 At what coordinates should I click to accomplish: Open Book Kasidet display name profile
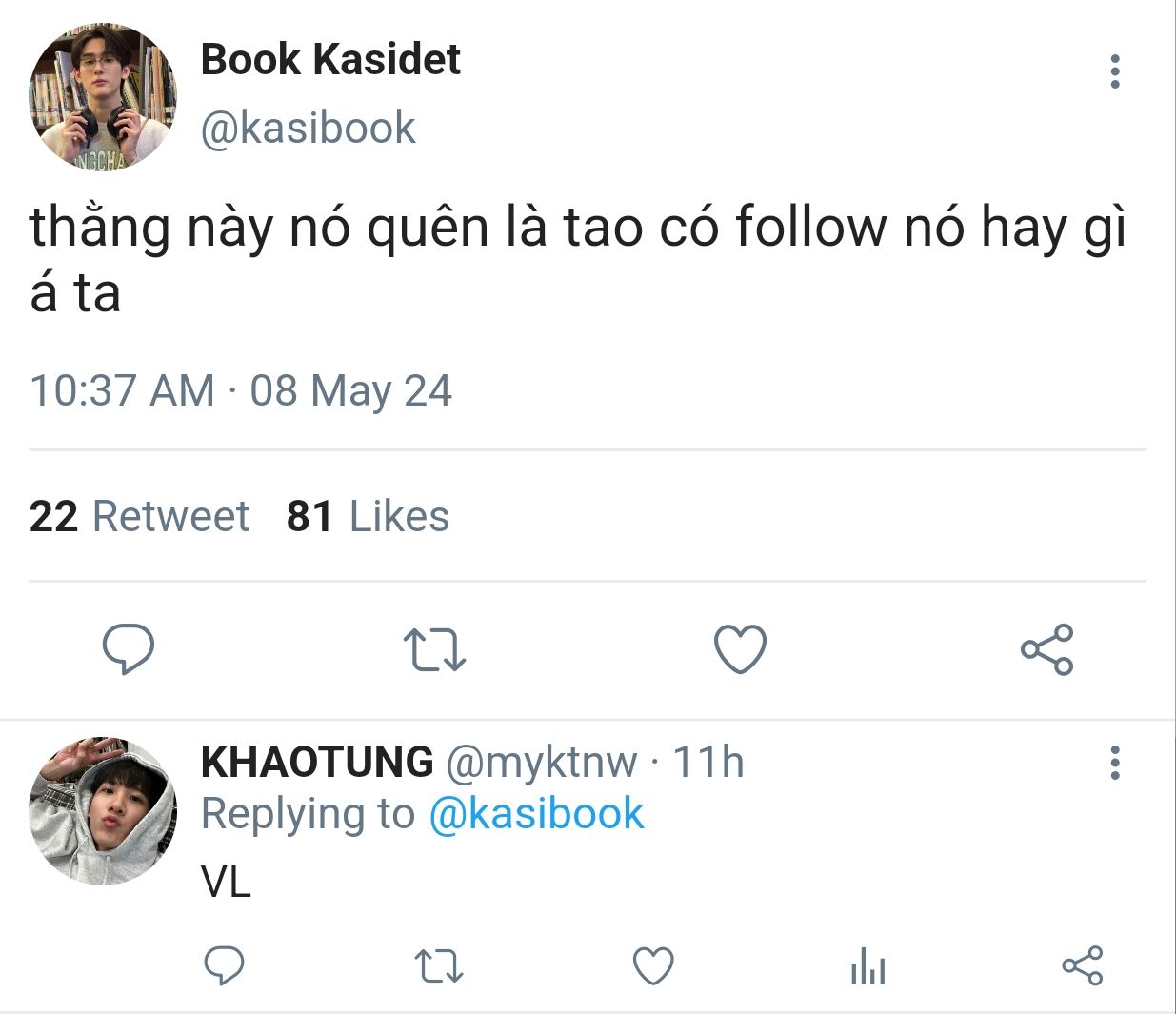coord(330,59)
